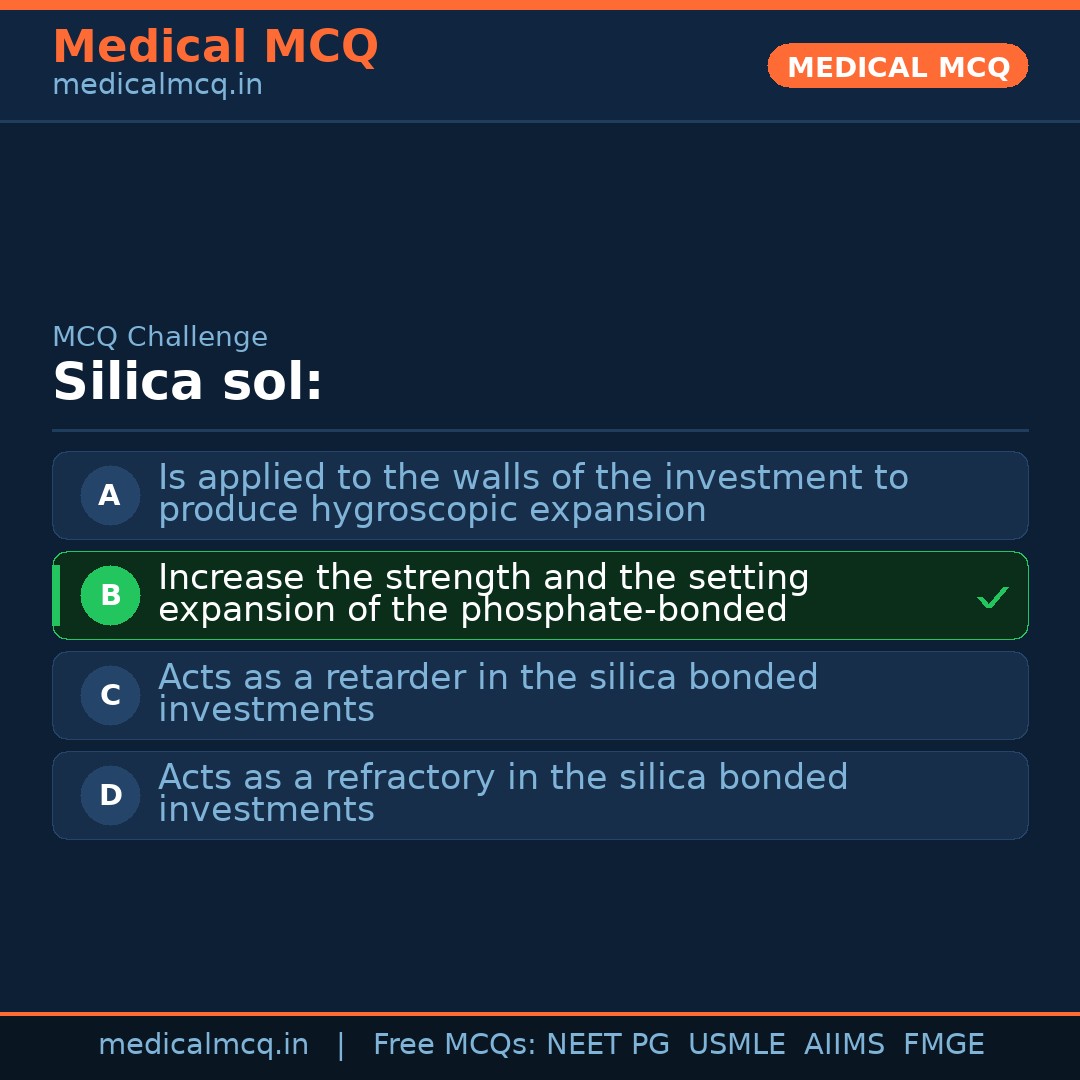Open the medicalmcq.in link below the header title
Image resolution: width=1080 pixels, height=1080 pixels.
(x=157, y=86)
